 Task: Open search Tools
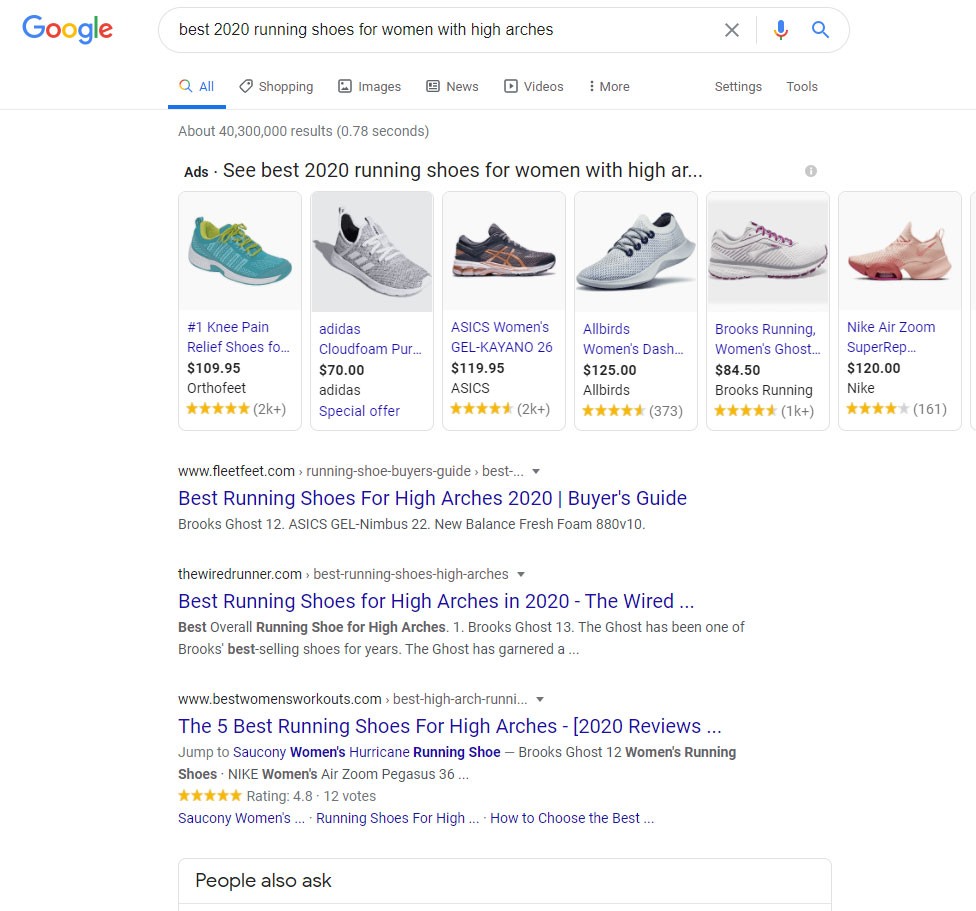(x=802, y=87)
